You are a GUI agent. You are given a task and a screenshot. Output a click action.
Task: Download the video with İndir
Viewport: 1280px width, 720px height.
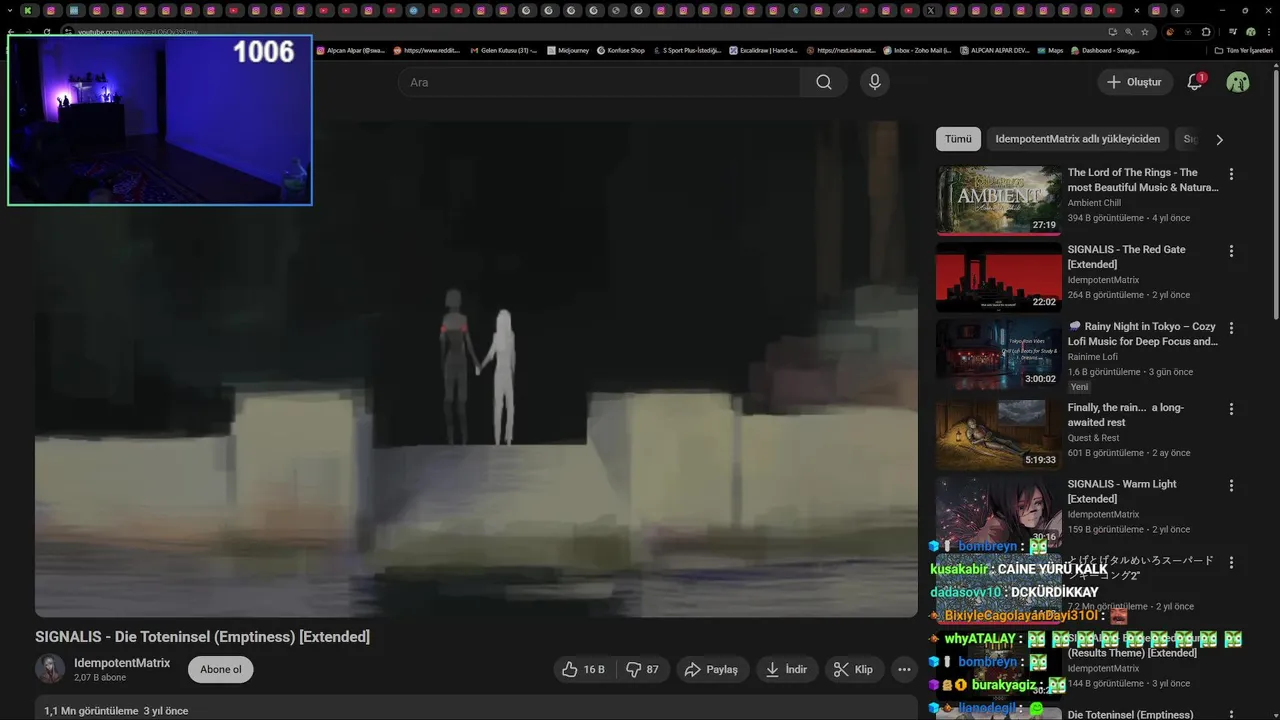coord(786,669)
